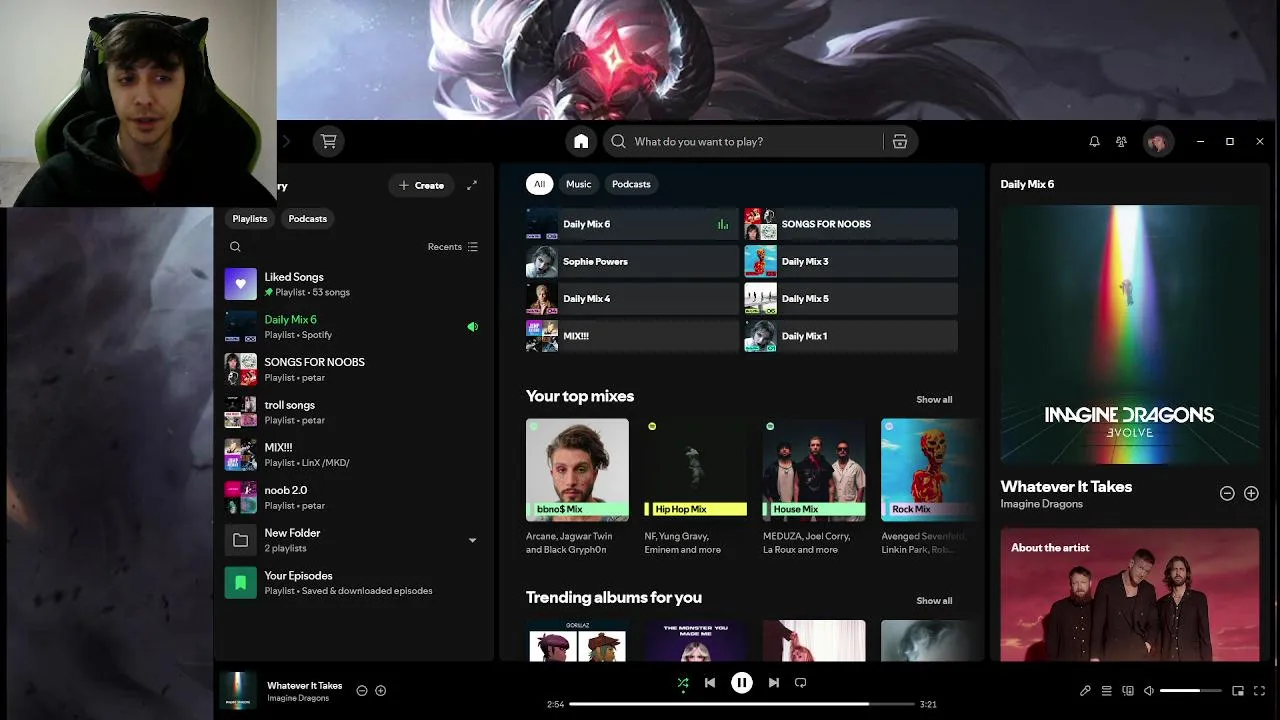Hide Whatever It Takes in side panel
The image size is (1280, 720).
click(x=1227, y=493)
